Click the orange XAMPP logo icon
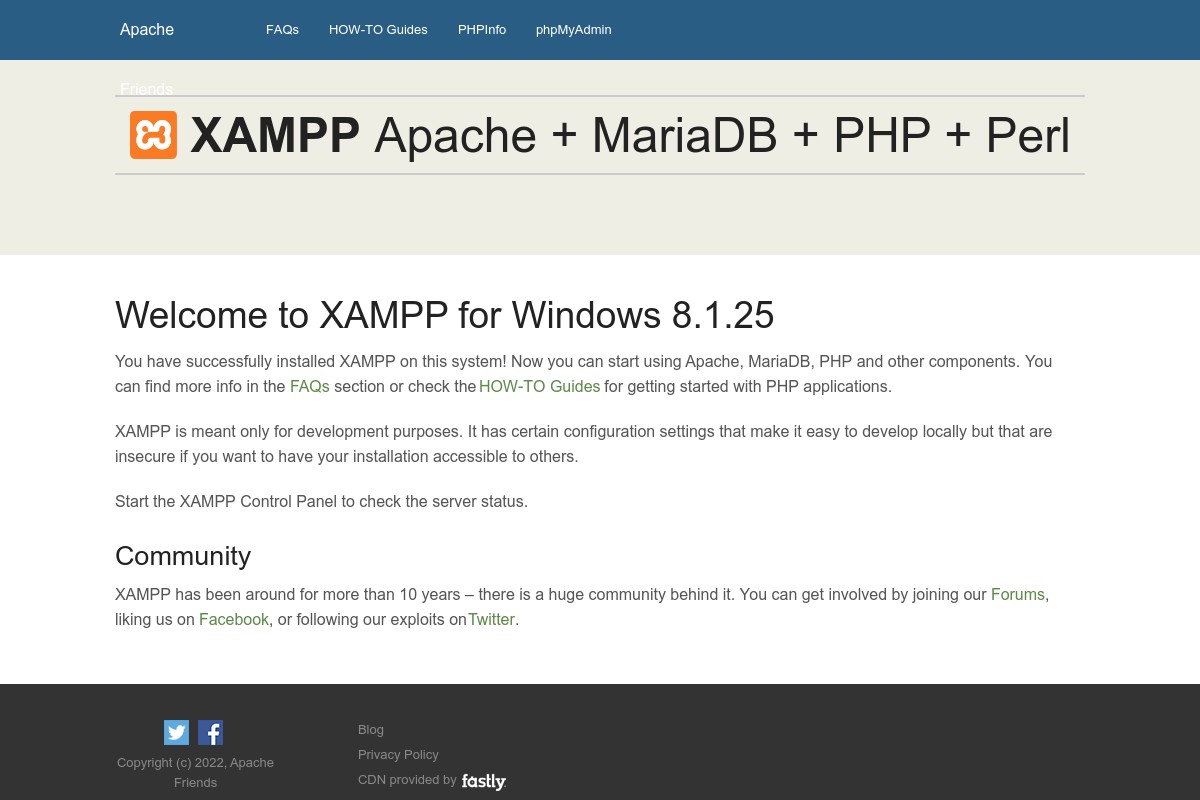 (x=153, y=135)
